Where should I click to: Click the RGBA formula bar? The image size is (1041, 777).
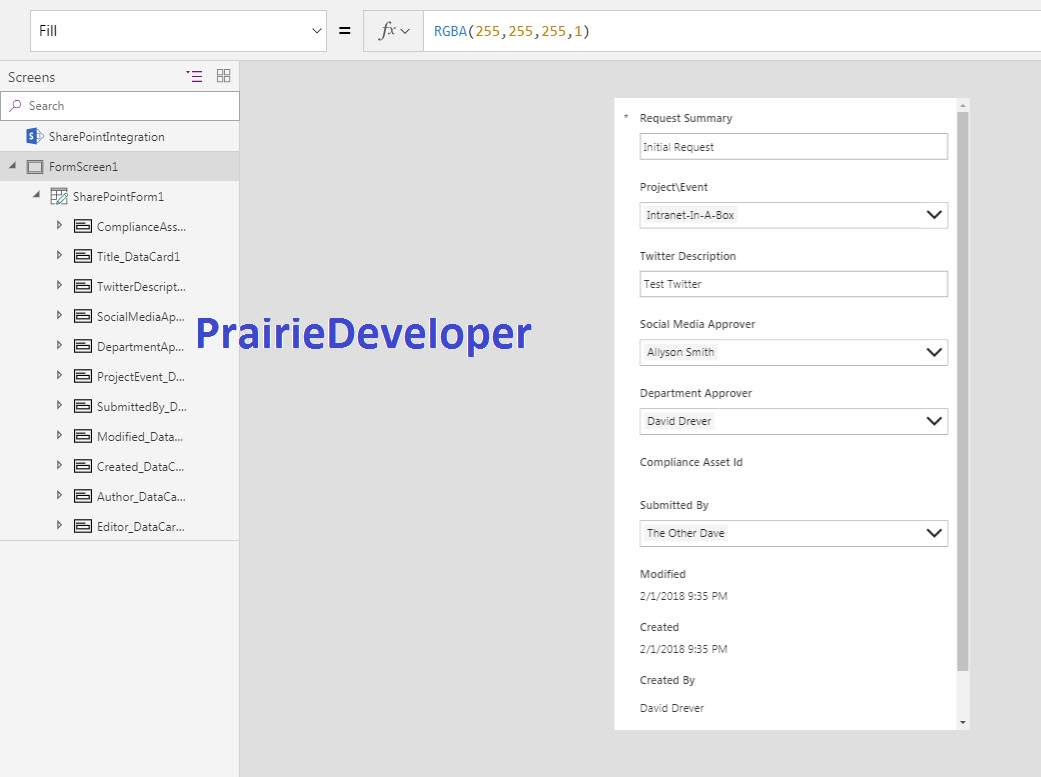732,31
